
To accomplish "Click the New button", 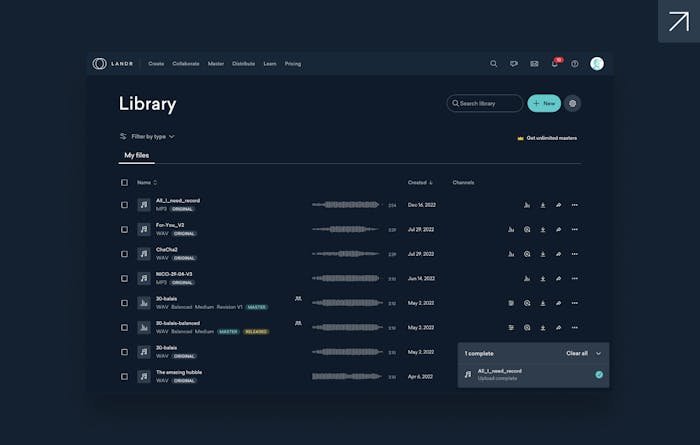I will (544, 103).
